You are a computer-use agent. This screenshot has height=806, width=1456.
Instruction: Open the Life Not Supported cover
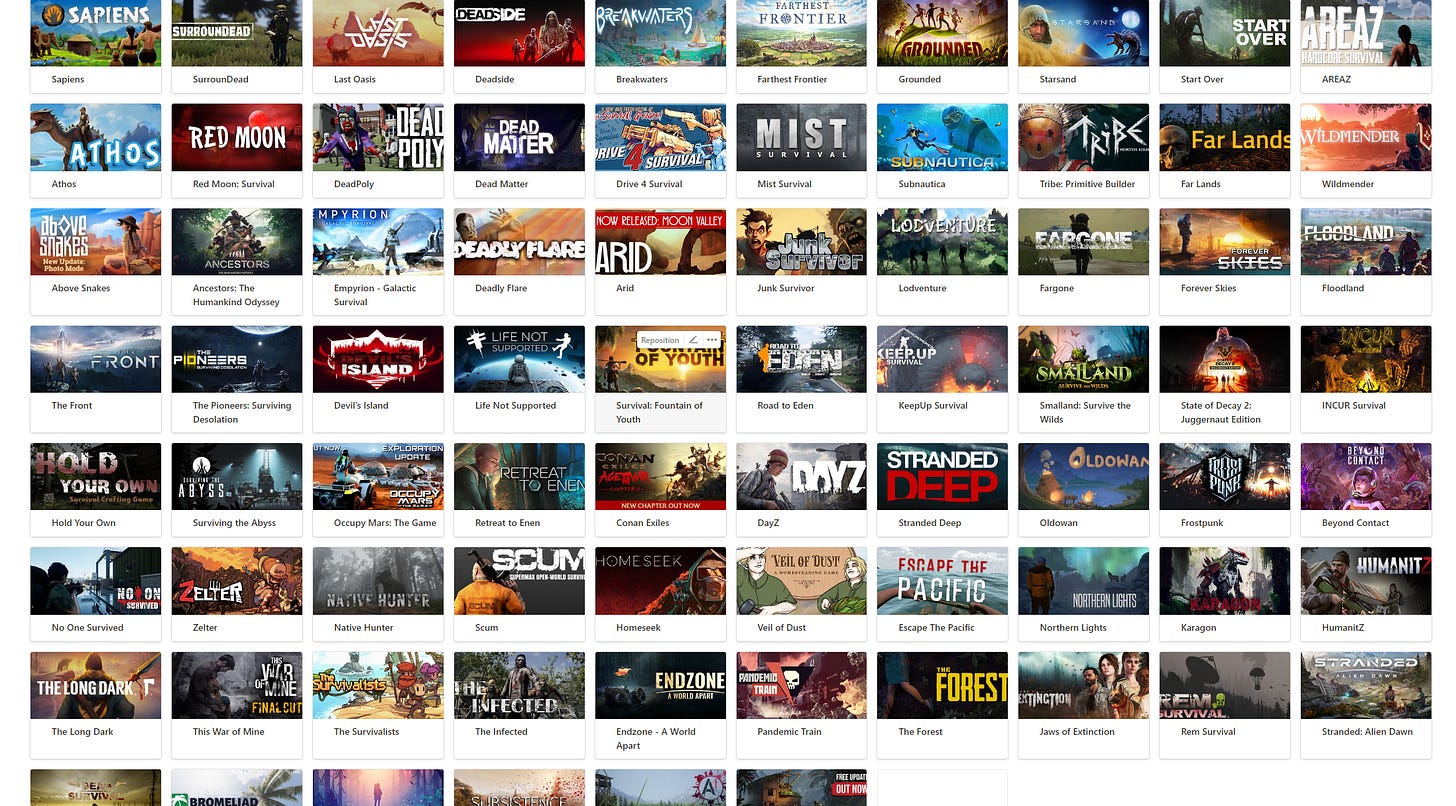[519, 359]
